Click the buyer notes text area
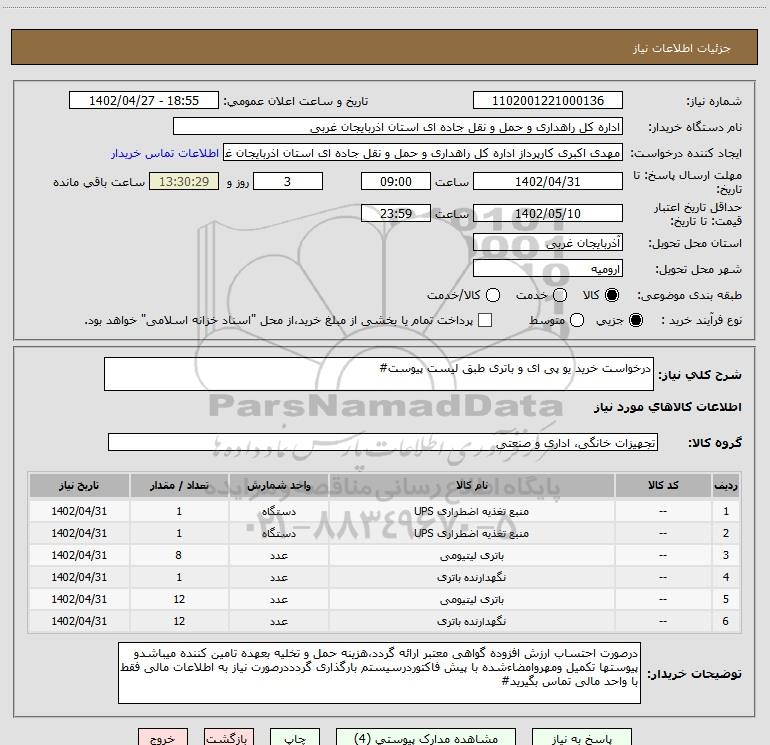Screen dimensions: 770x745 point(379,673)
